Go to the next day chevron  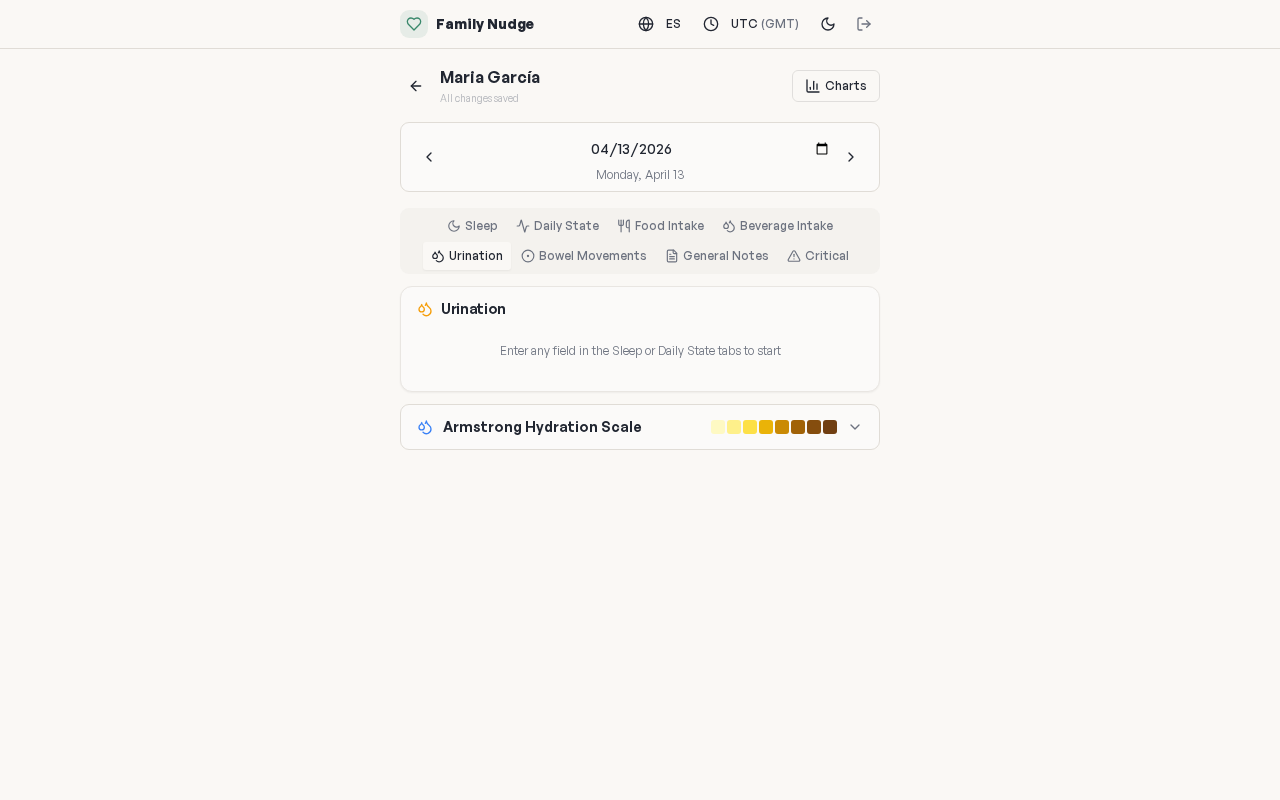point(851,157)
